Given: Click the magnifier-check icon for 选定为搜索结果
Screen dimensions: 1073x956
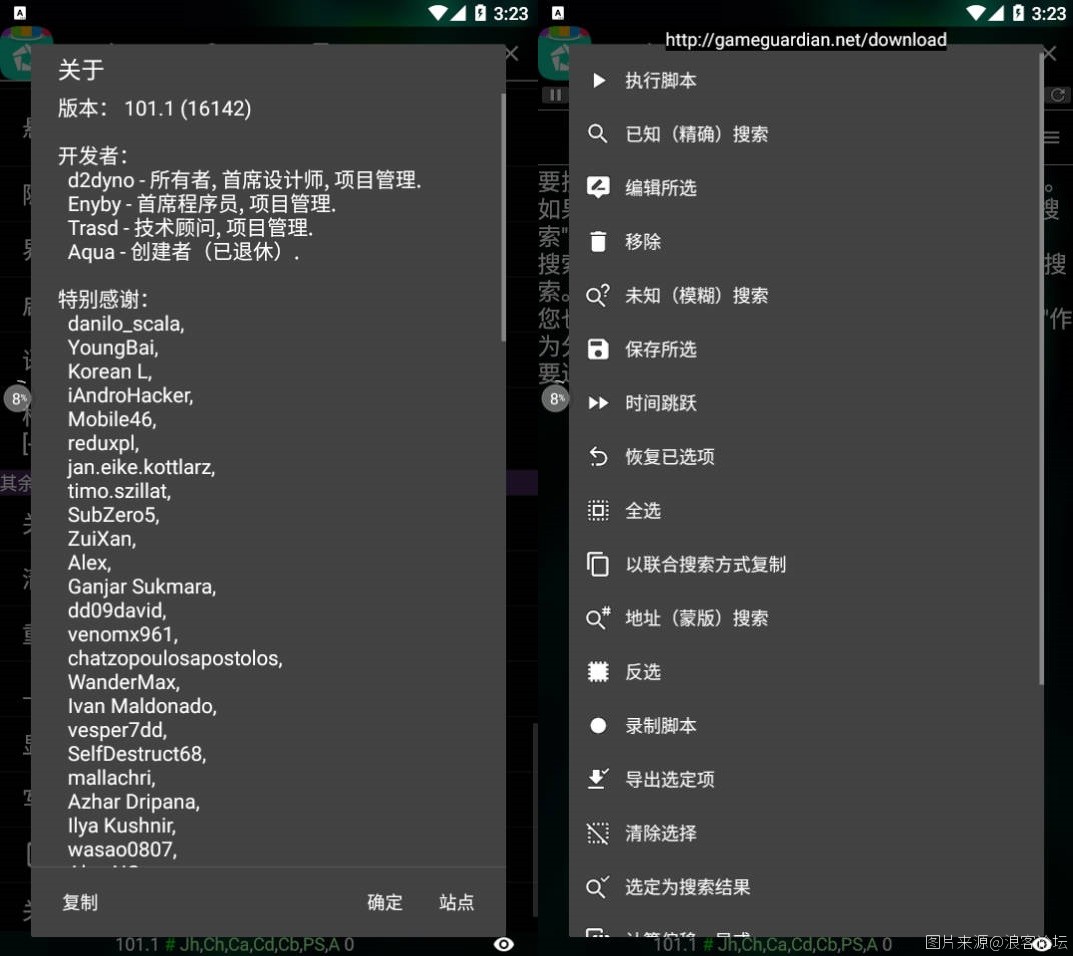Looking at the screenshot, I should coord(598,887).
